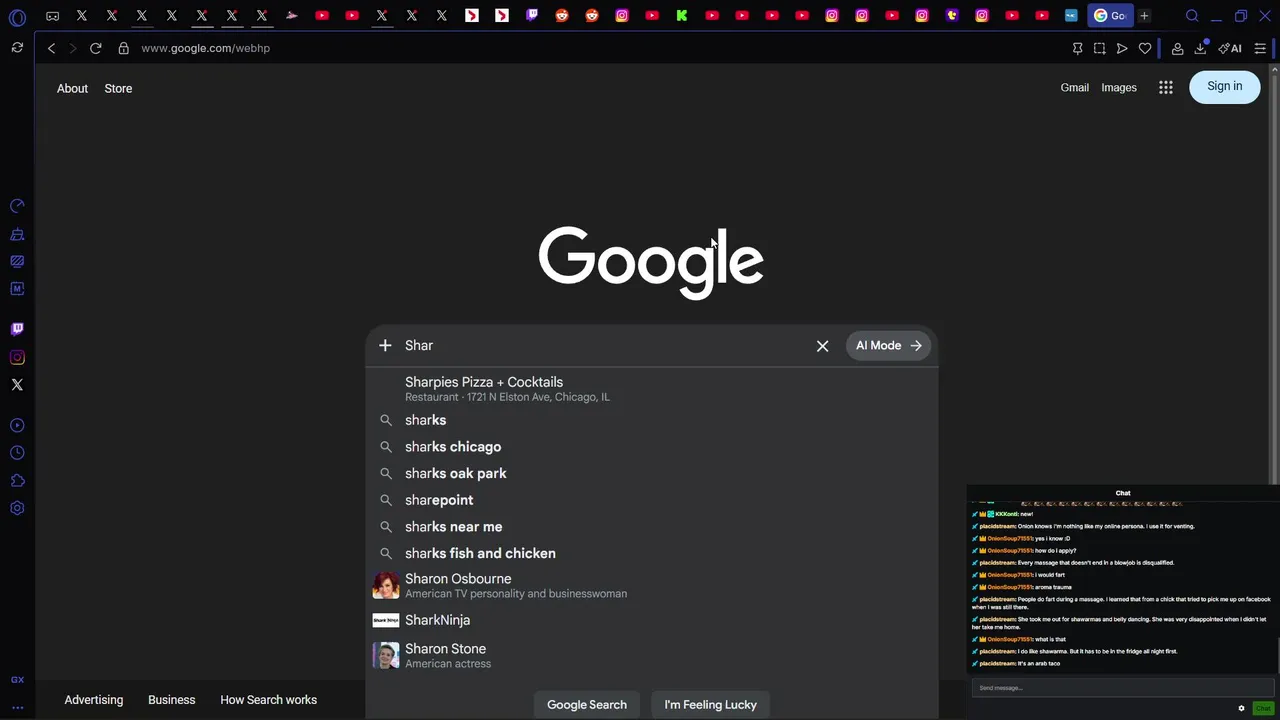Choose the SharkNinja suggestion
The image size is (1280, 720).
pos(652,620)
